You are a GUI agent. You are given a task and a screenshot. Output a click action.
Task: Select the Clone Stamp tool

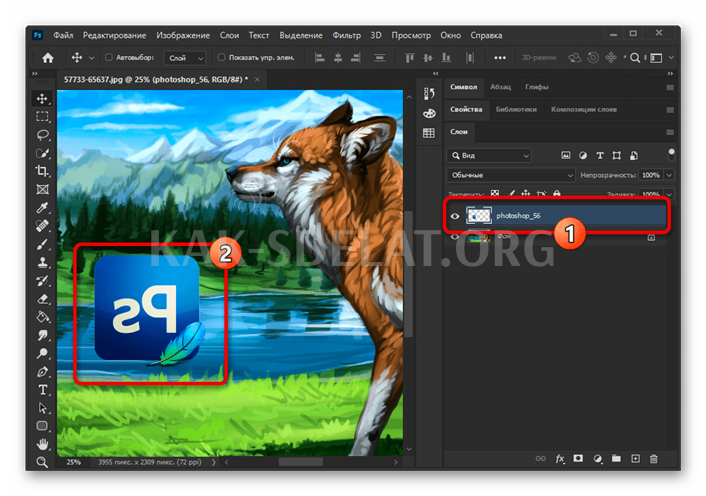pyautogui.click(x=42, y=262)
